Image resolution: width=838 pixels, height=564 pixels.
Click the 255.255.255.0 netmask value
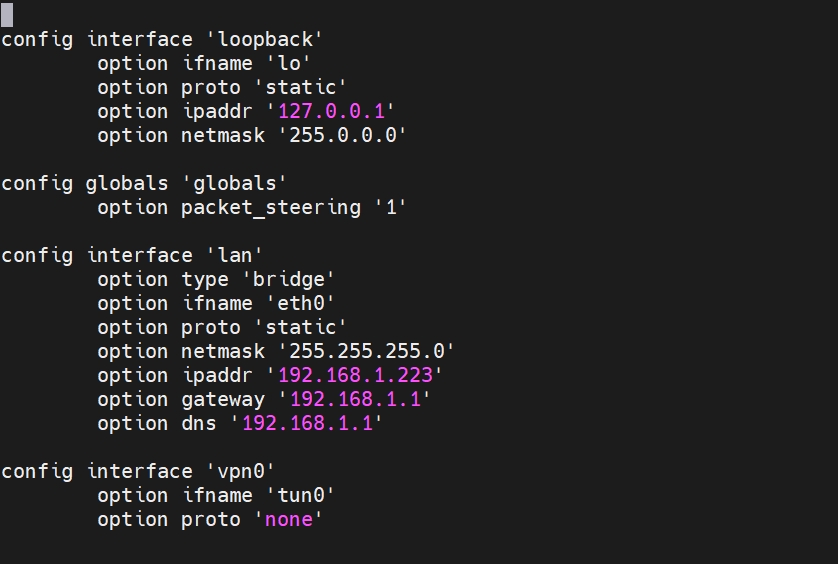pos(367,351)
